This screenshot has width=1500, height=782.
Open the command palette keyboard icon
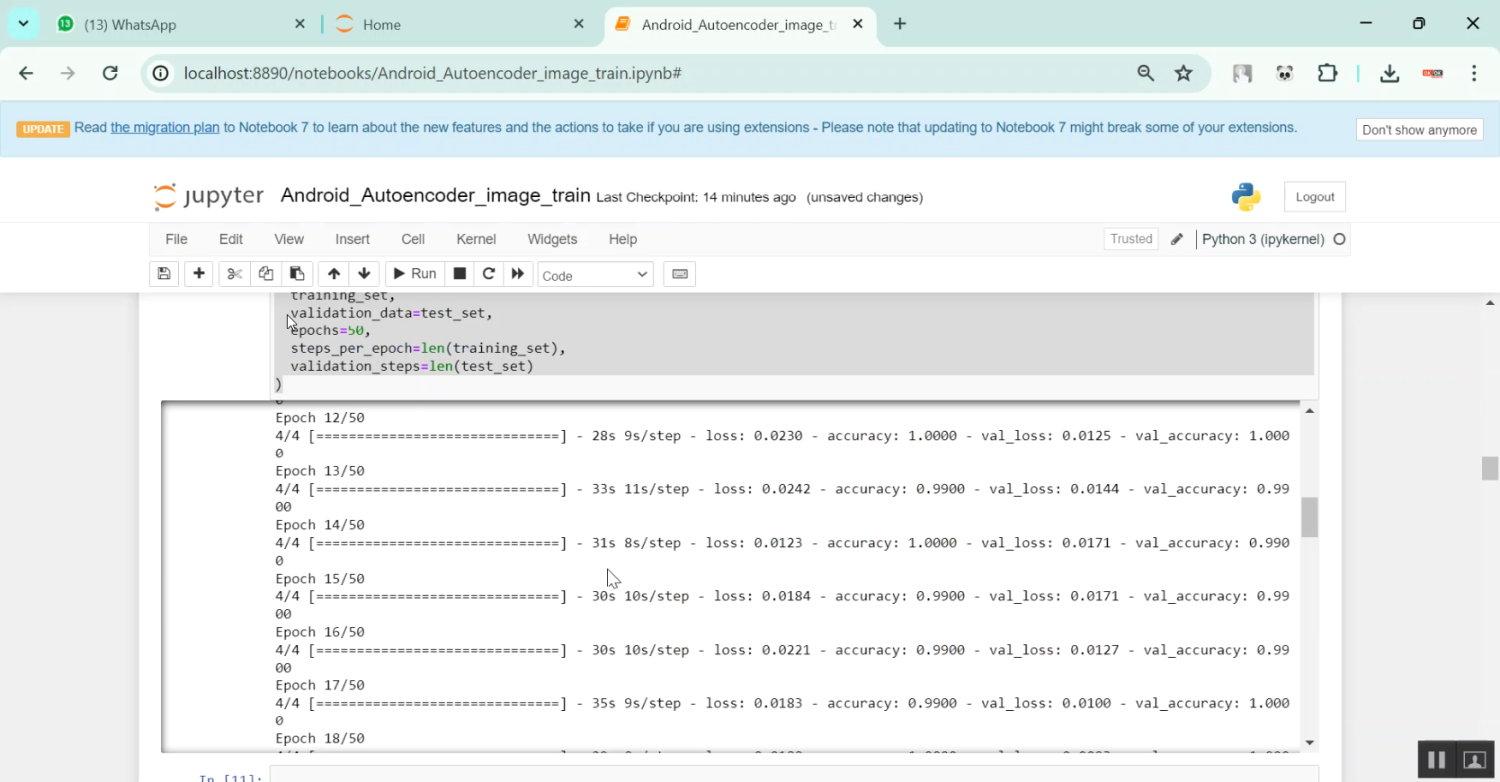pyautogui.click(x=680, y=274)
